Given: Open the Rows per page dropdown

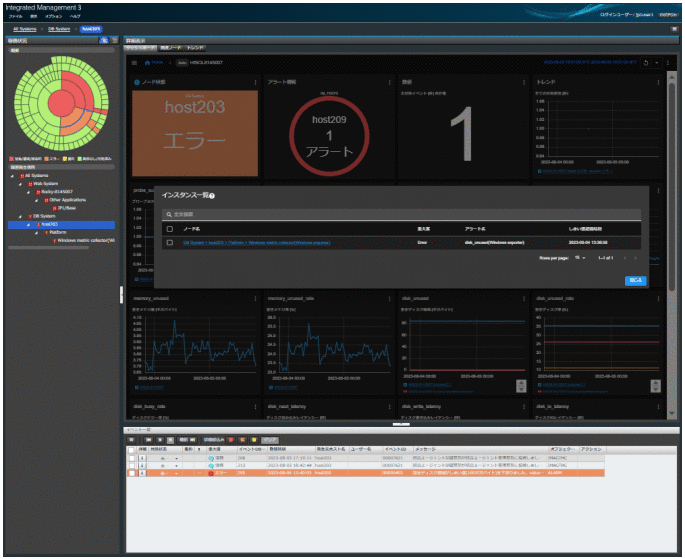Looking at the screenshot, I should coord(579,257).
